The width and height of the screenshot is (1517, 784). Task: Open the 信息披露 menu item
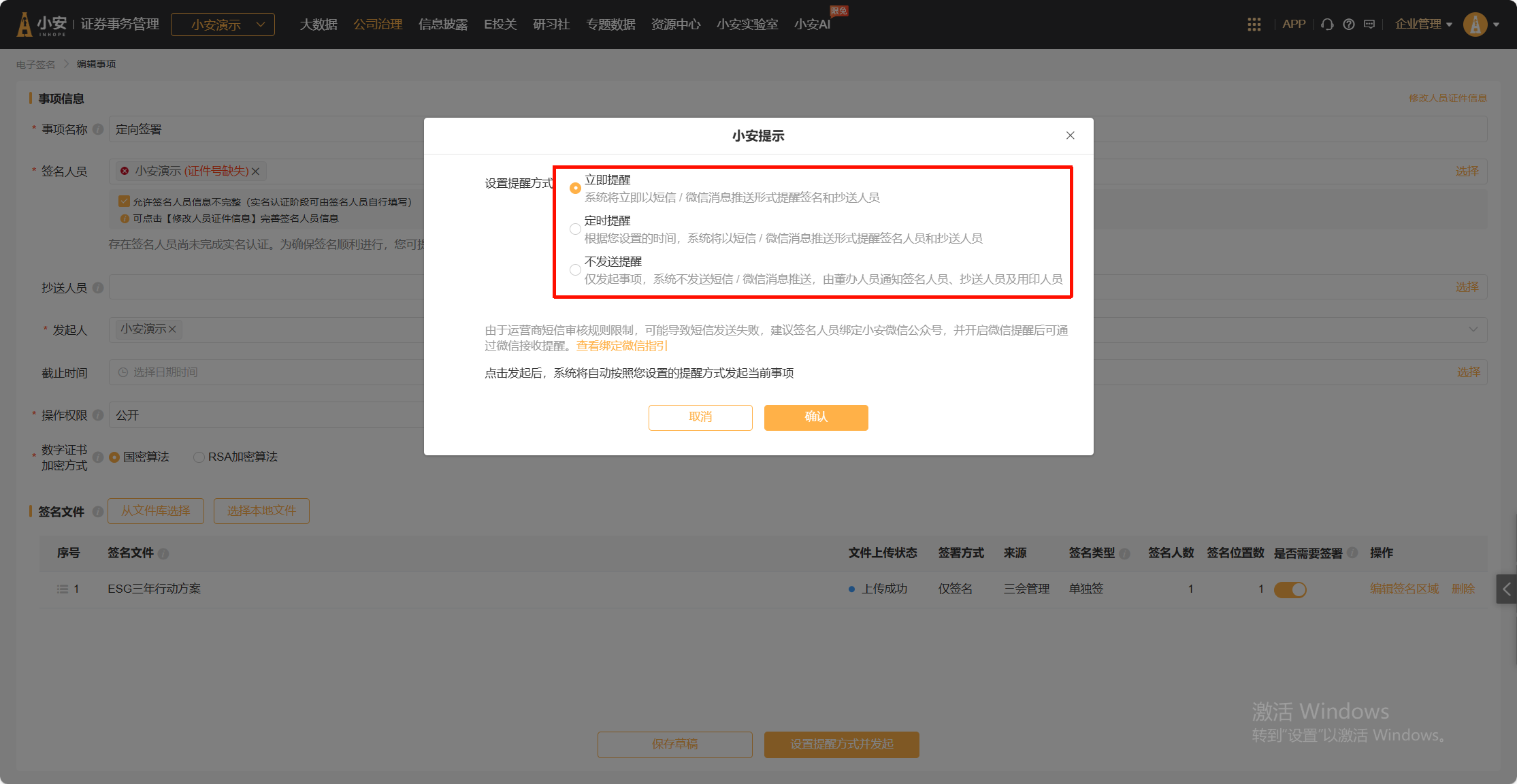[x=442, y=24]
